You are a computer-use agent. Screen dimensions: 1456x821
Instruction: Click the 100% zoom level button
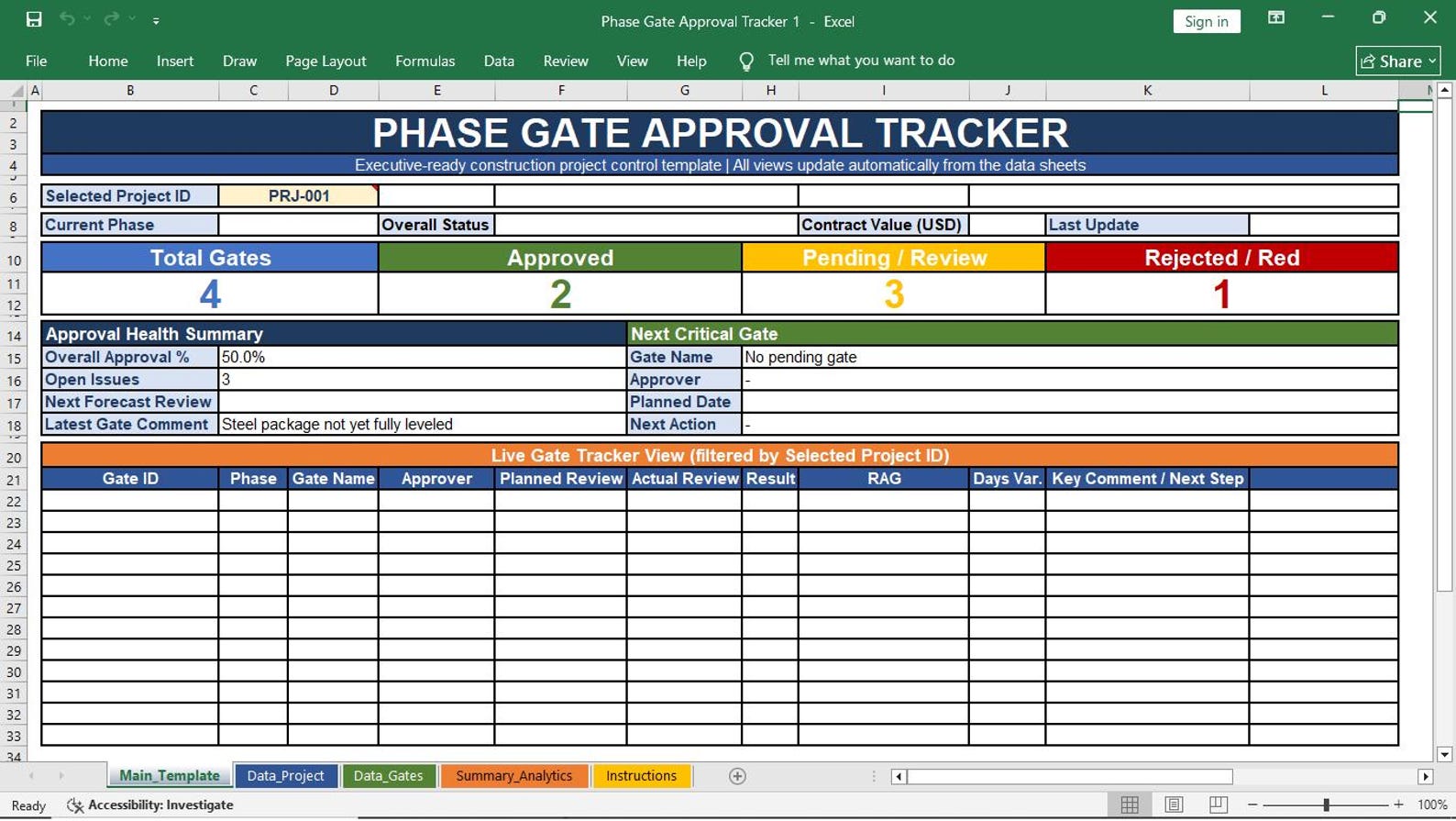(1432, 805)
